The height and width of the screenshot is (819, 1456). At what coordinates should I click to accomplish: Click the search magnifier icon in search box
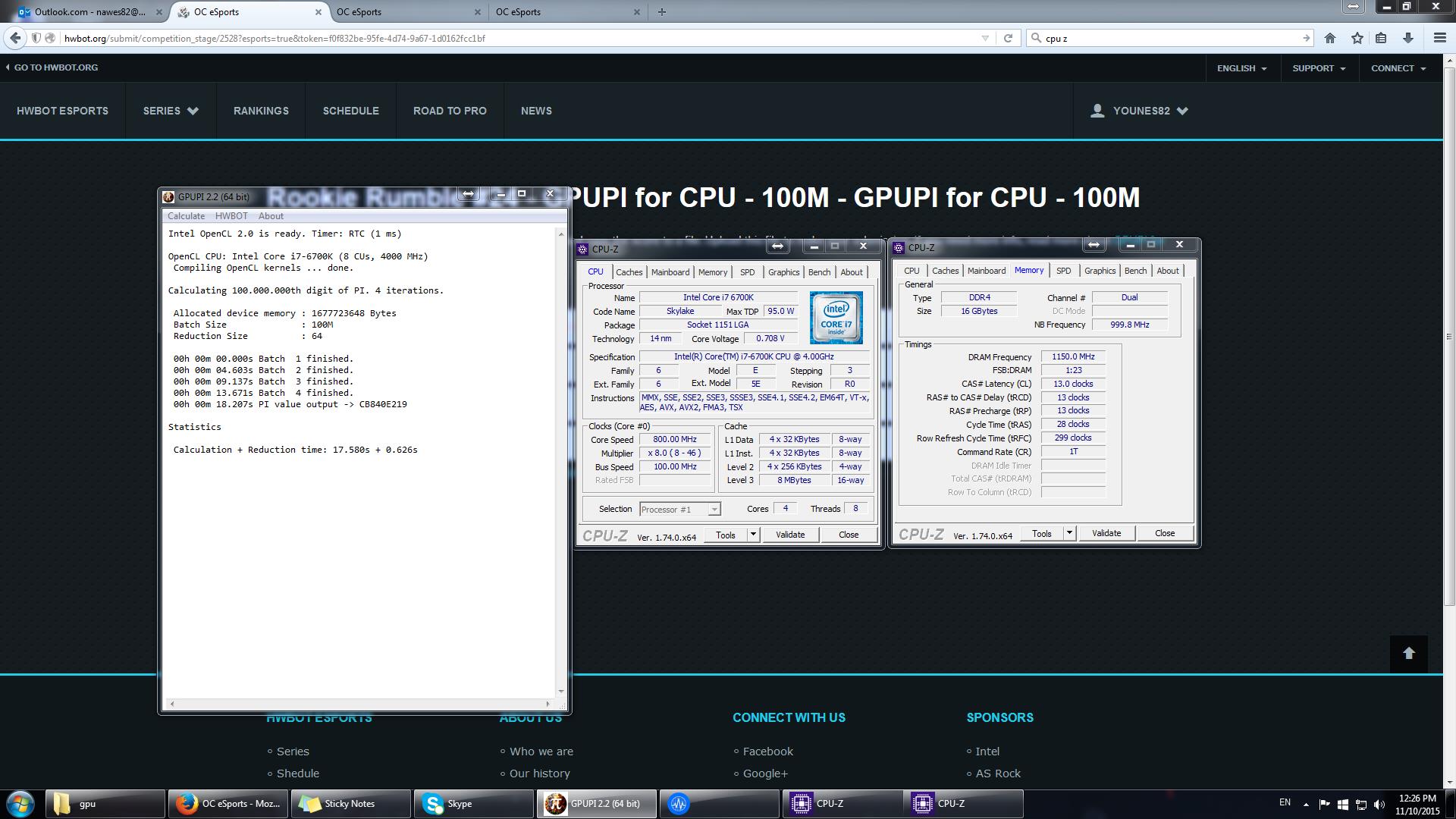click(x=1036, y=38)
